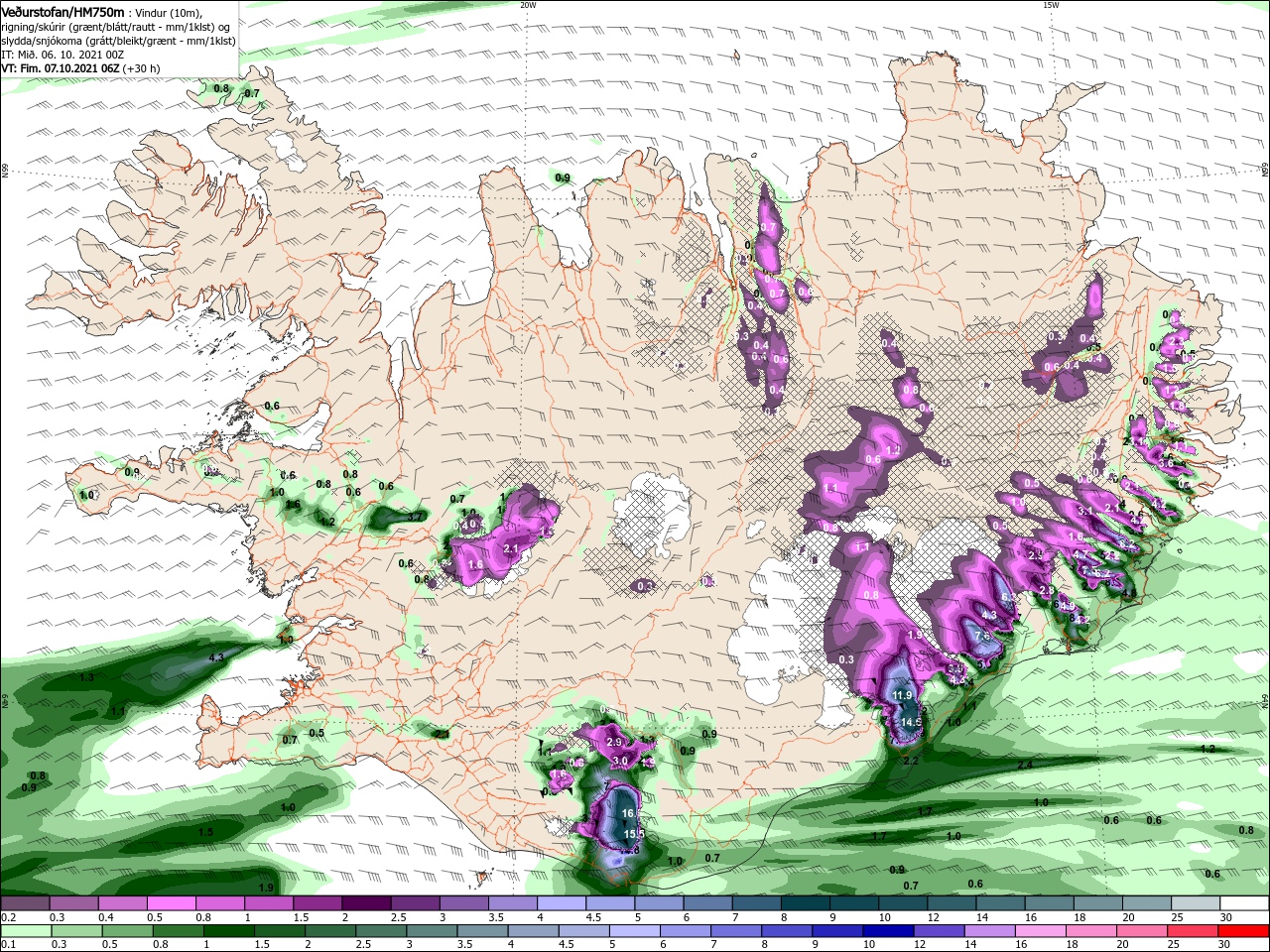Click the 7.8 value in southeast
Screen dimensions: 1270x952
click(982, 636)
